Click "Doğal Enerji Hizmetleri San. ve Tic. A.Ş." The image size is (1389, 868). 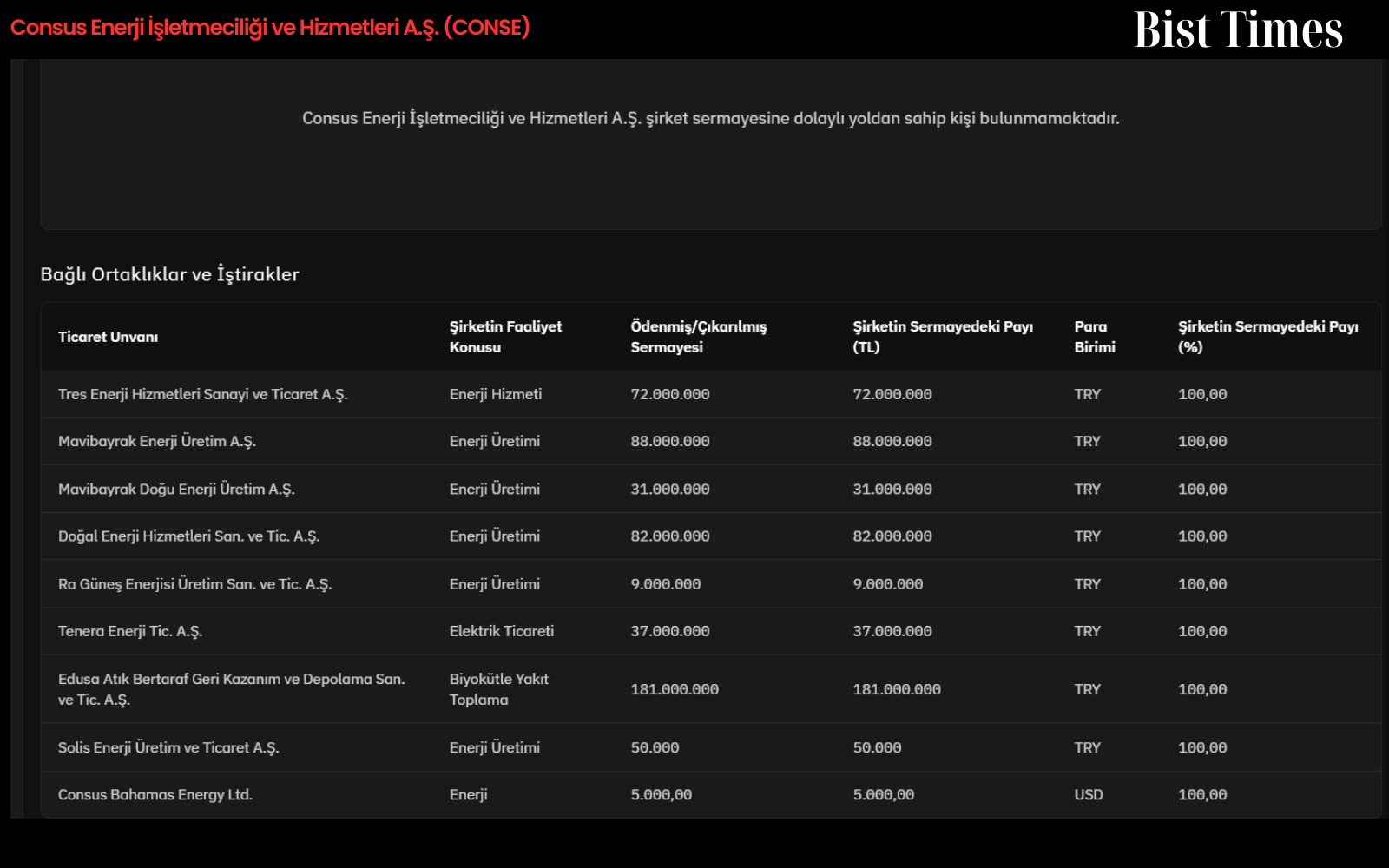point(189,536)
